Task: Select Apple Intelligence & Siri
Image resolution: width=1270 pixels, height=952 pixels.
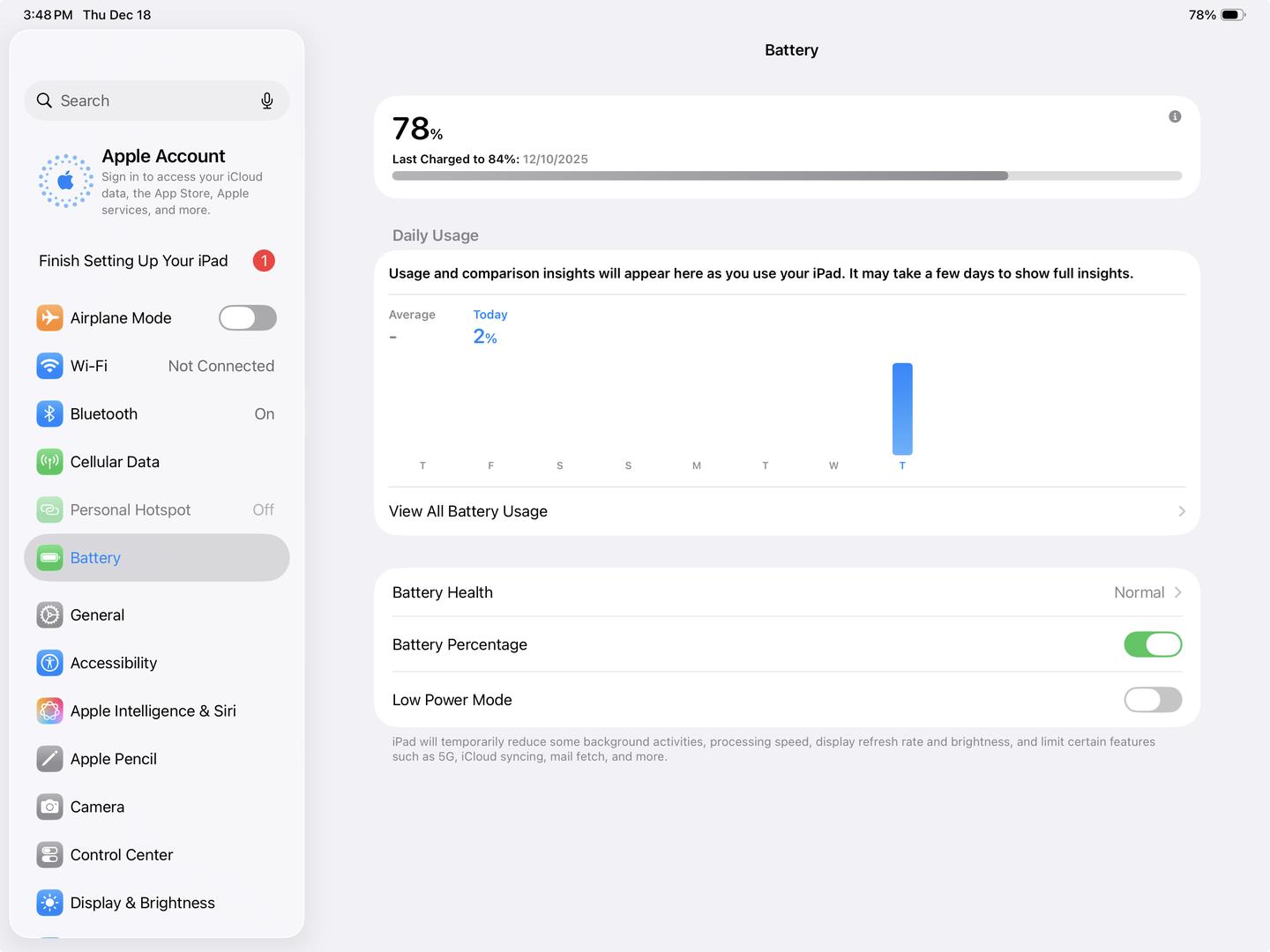Action: point(157,710)
